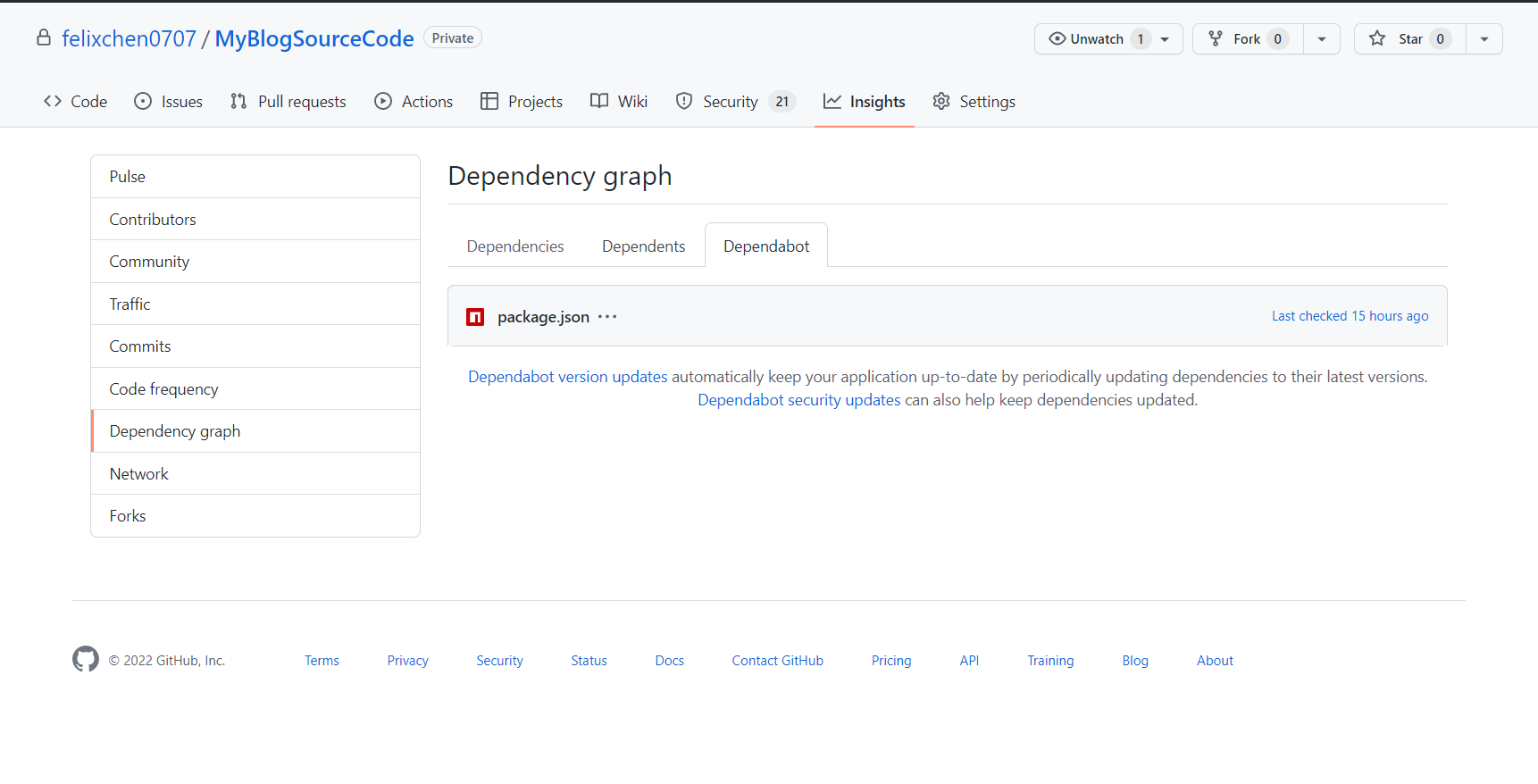The width and height of the screenshot is (1538, 784).
Task: Click the Insights graph icon
Action: click(x=832, y=101)
